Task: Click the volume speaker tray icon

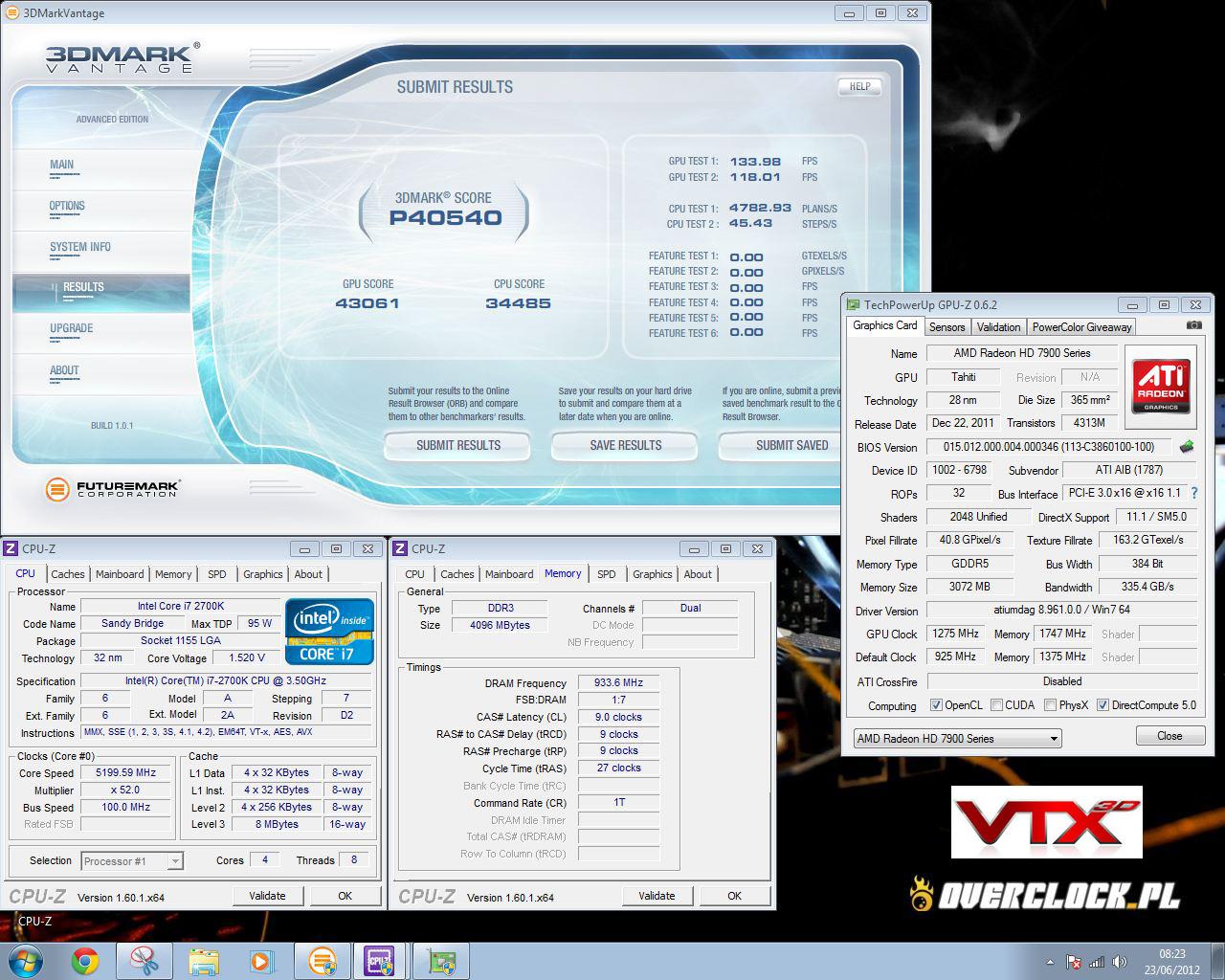Action: point(1120,962)
